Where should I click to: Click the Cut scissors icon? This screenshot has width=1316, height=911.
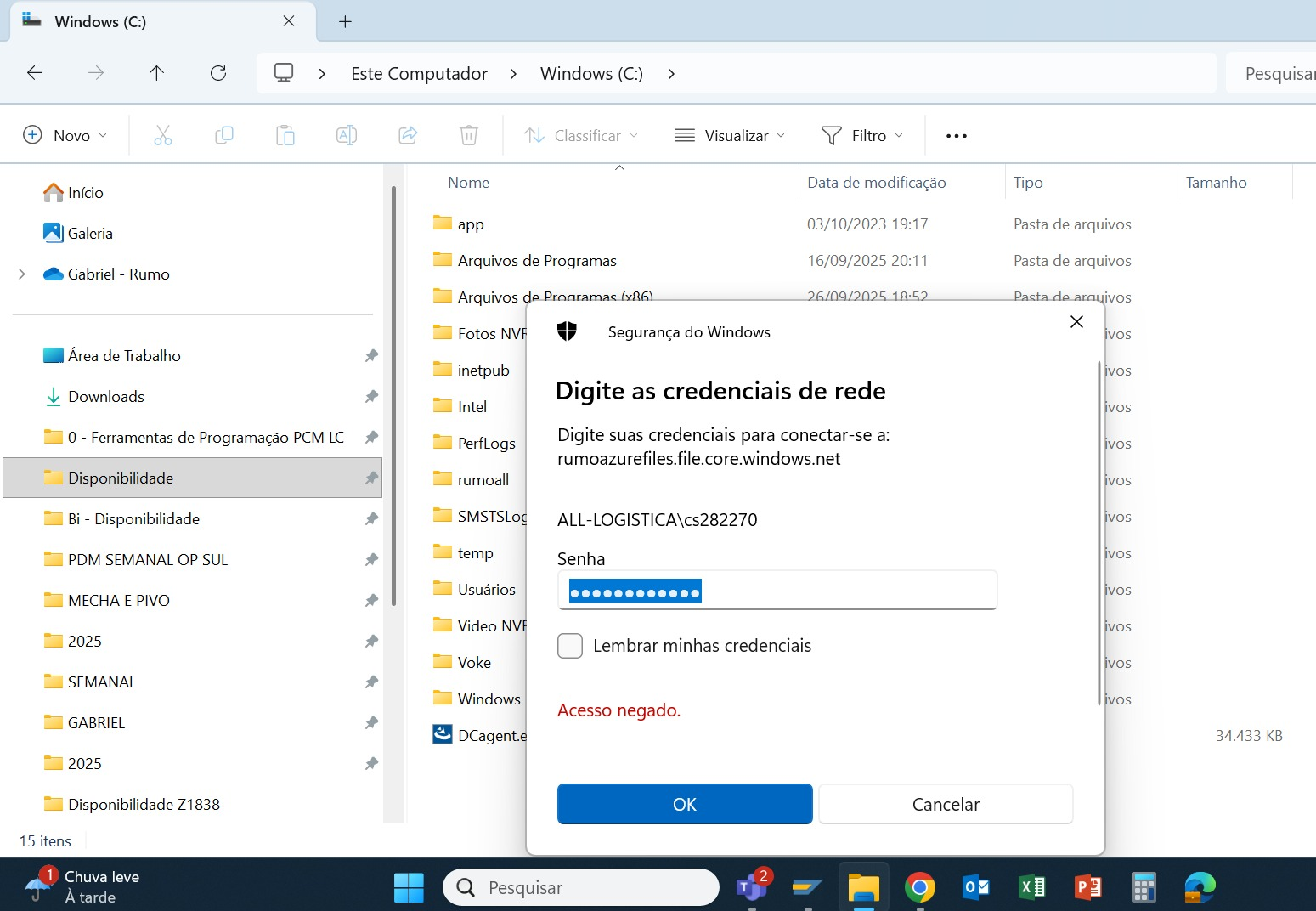tap(163, 135)
